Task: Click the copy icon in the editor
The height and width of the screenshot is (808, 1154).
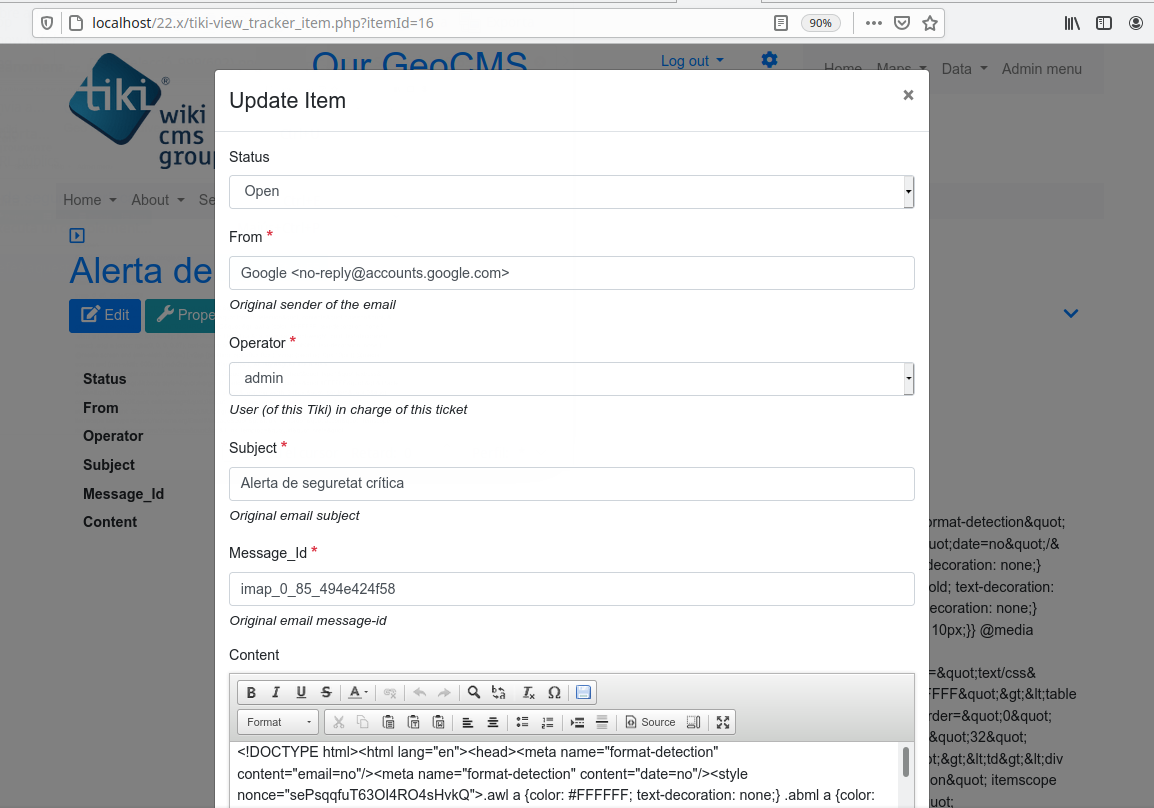Action: click(x=363, y=723)
